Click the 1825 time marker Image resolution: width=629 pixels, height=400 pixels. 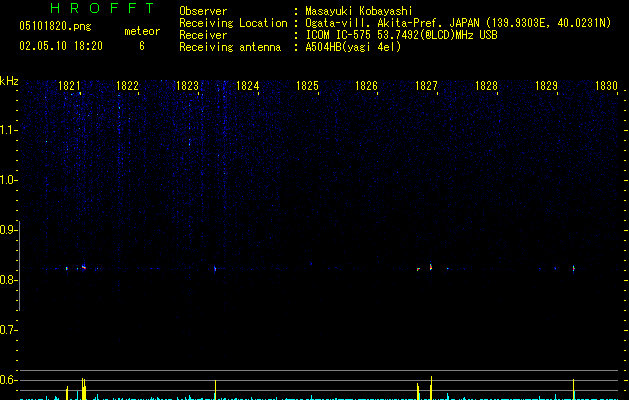click(x=307, y=86)
